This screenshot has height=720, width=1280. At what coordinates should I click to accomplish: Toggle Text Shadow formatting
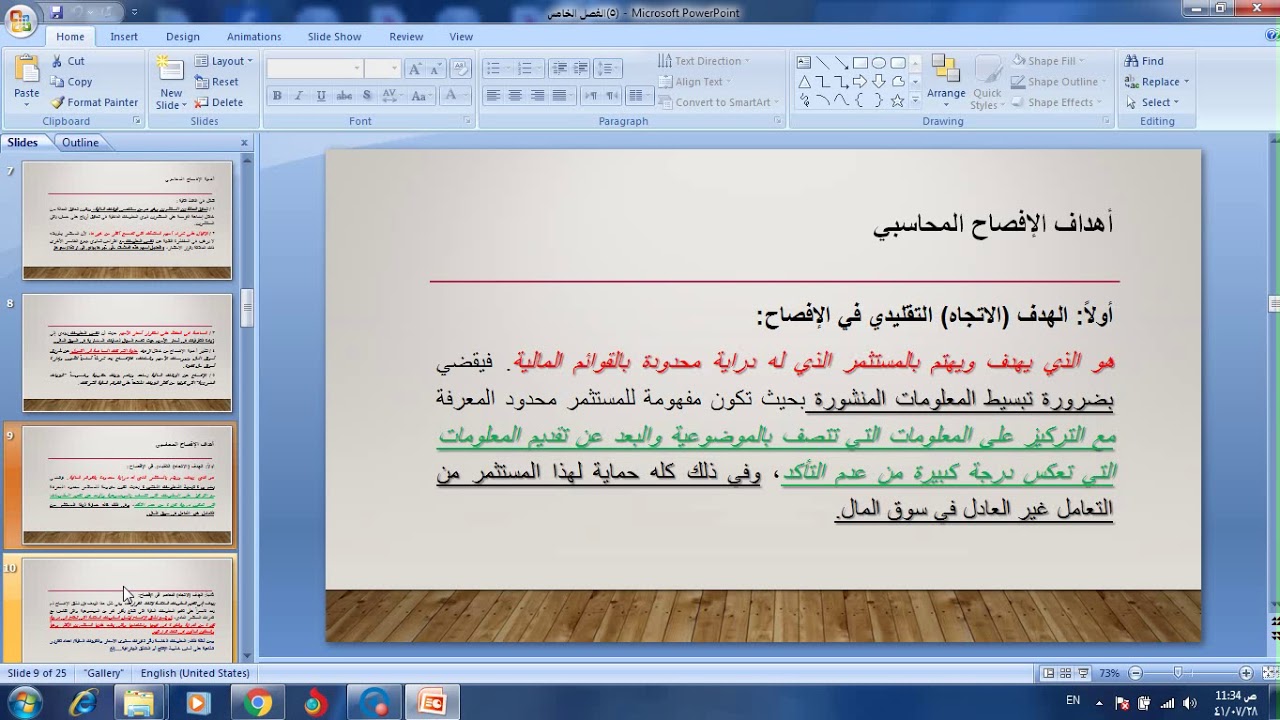367,96
